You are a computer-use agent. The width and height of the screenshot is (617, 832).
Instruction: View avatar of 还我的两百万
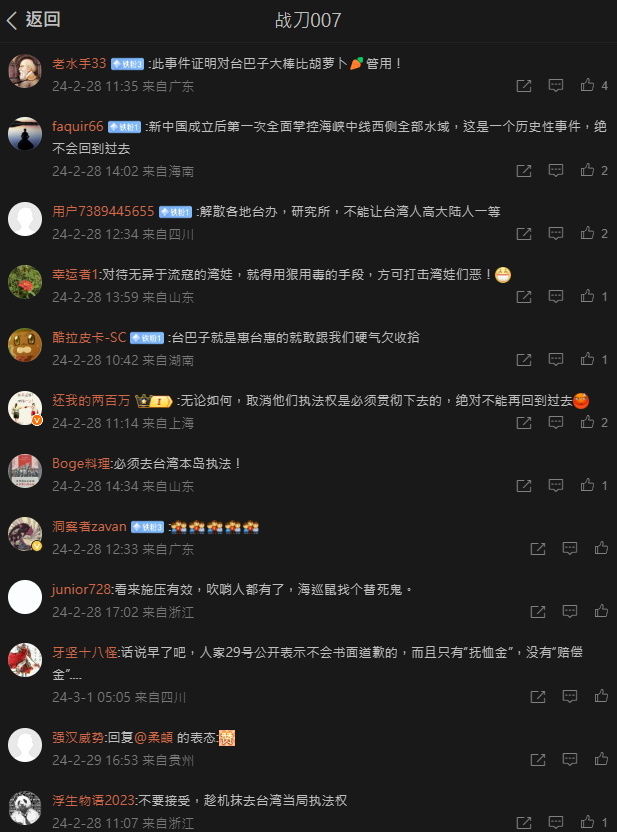point(25,409)
